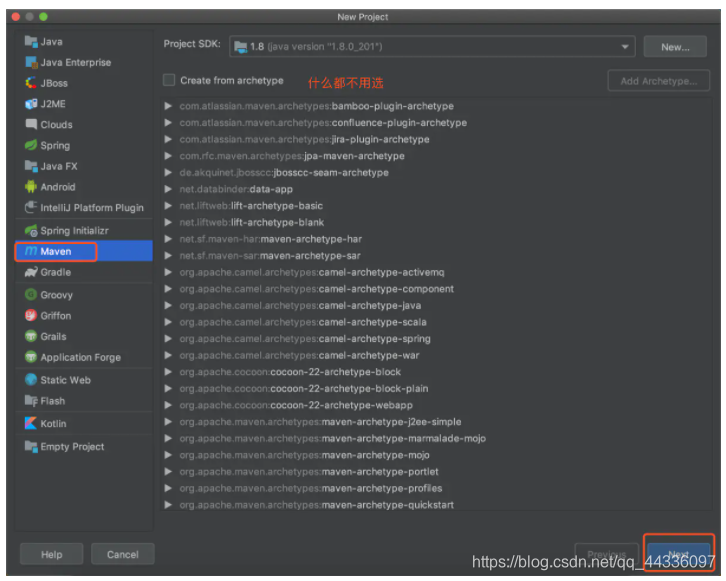Click the Help button
The image size is (726, 581).
(51, 554)
